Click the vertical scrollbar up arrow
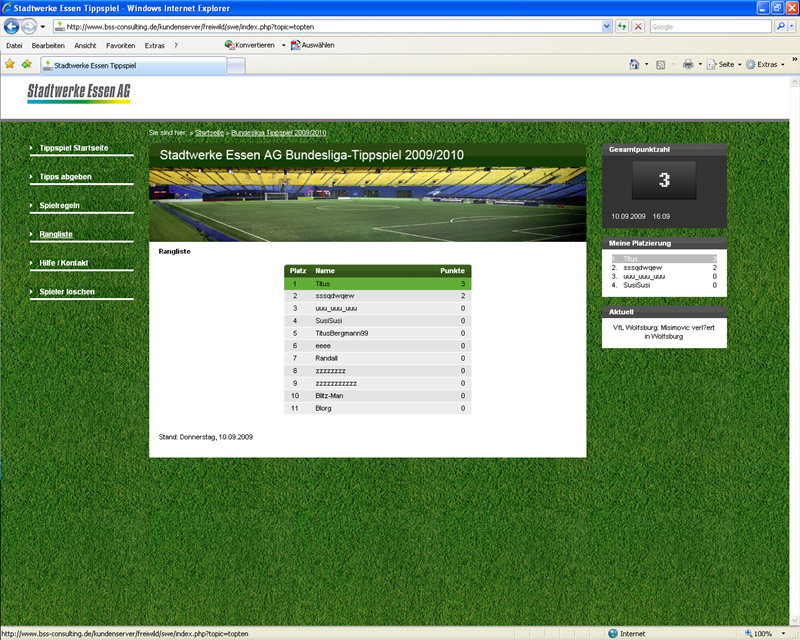 [x=794, y=82]
